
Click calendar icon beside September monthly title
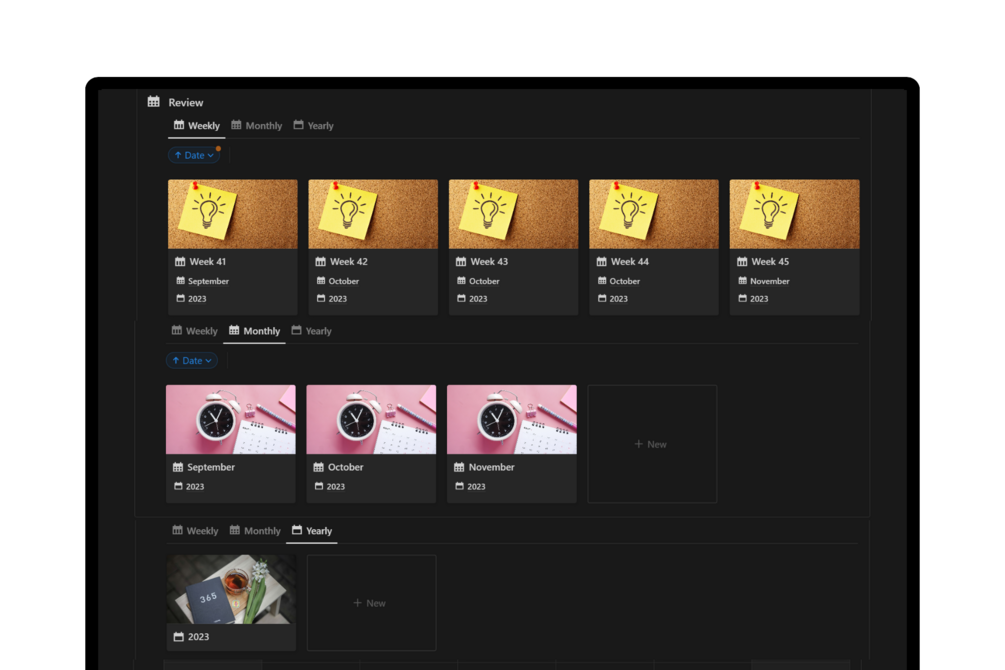[x=178, y=467]
